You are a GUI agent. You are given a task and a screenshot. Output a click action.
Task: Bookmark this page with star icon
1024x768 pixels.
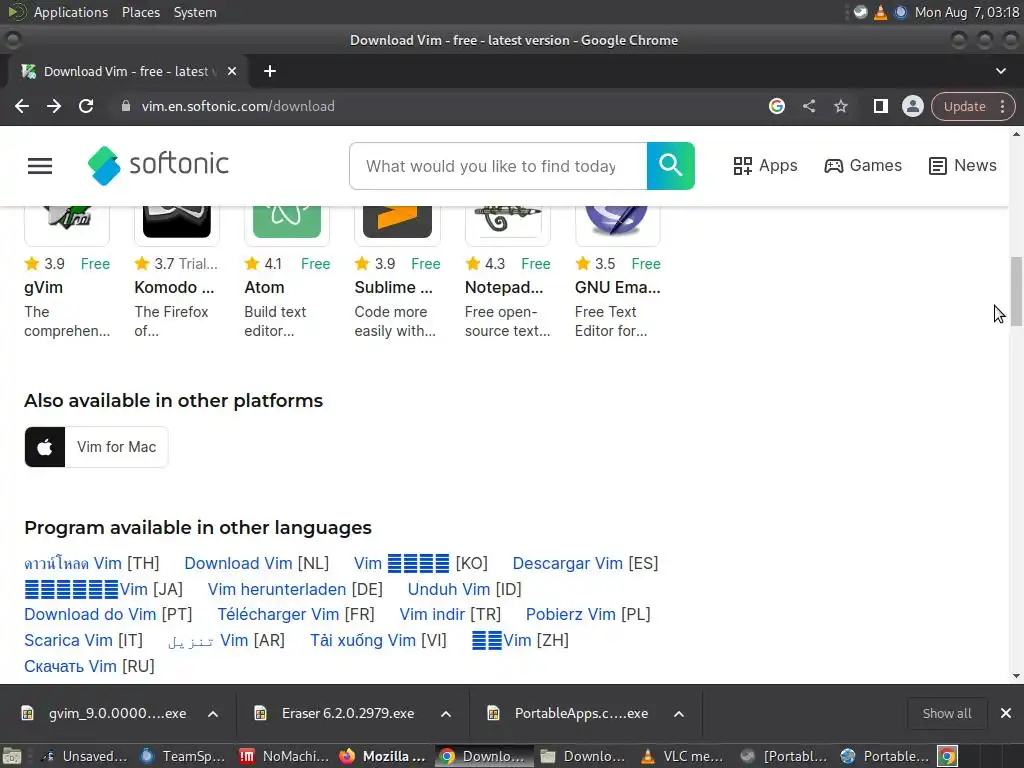841,106
